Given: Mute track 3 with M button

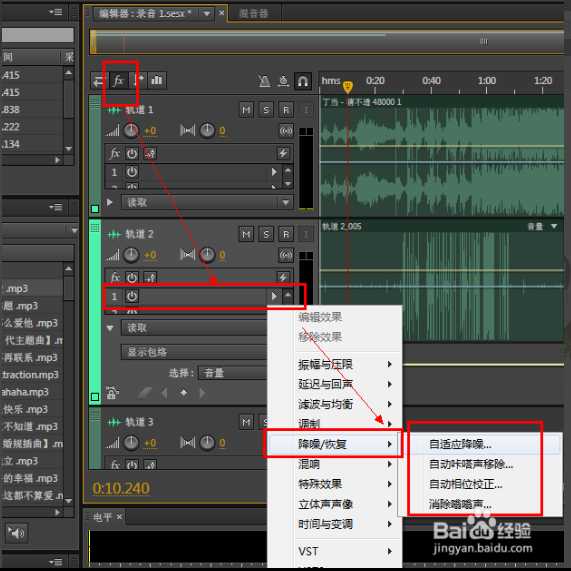Looking at the screenshot, I should coord(247,422).
